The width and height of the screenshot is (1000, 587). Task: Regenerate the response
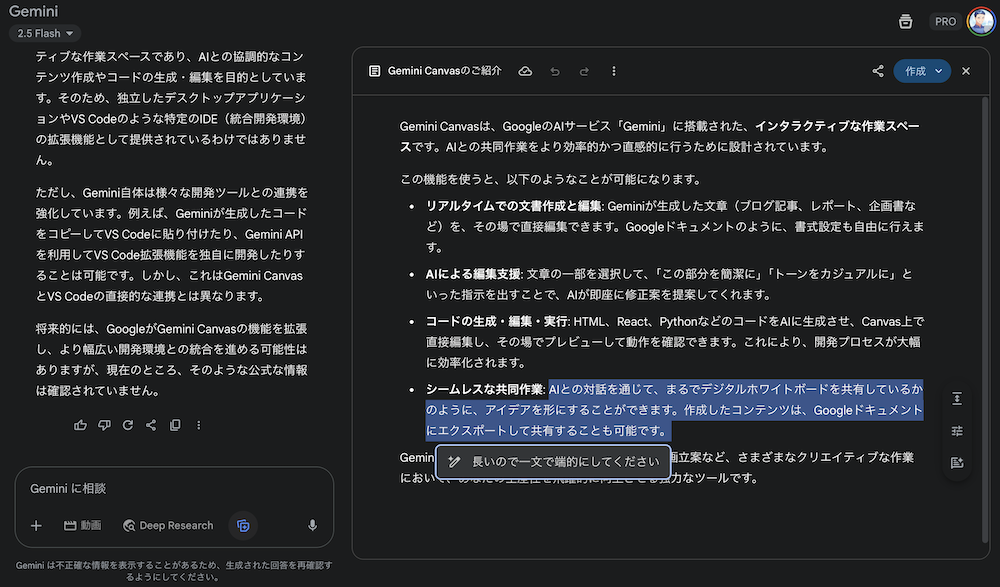(128, 425)
